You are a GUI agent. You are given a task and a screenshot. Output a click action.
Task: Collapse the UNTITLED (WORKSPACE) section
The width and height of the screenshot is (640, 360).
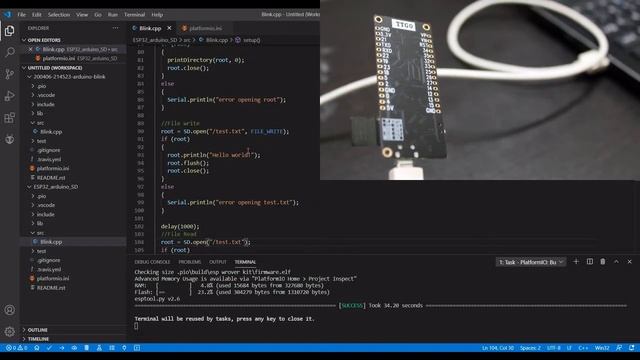click(51, 68)
